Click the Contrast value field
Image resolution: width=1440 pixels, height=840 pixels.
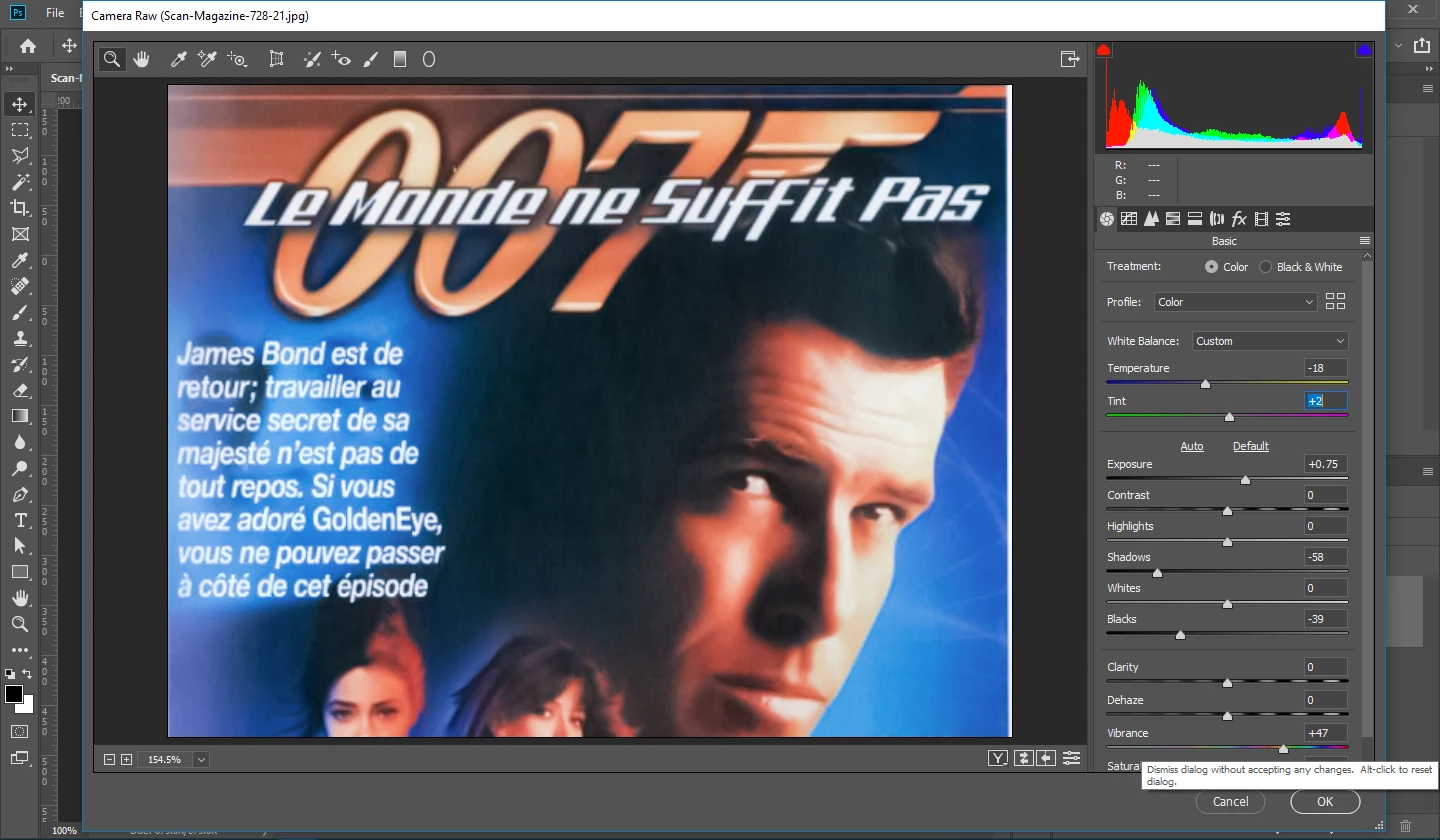tap(1325, 495)
